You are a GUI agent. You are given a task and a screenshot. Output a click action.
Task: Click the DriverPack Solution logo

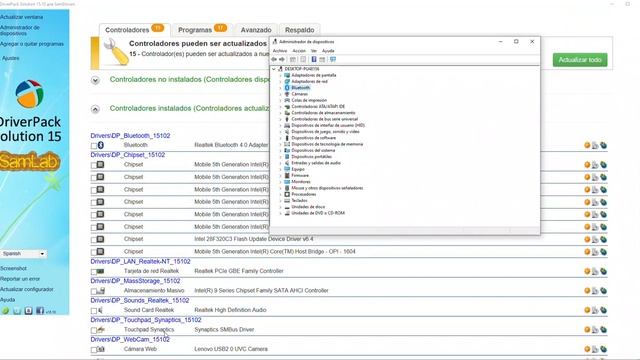pyautogui.click(x=29, y=94)
